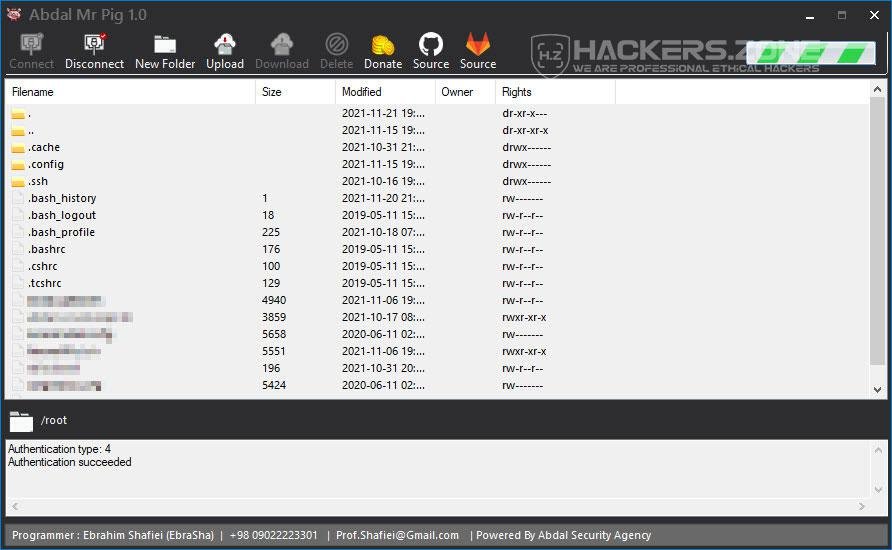
Task: Click the Prof.Shafiei@Gmail.com email in status bar
Action: pyautogui.click(x=397, y=535)
